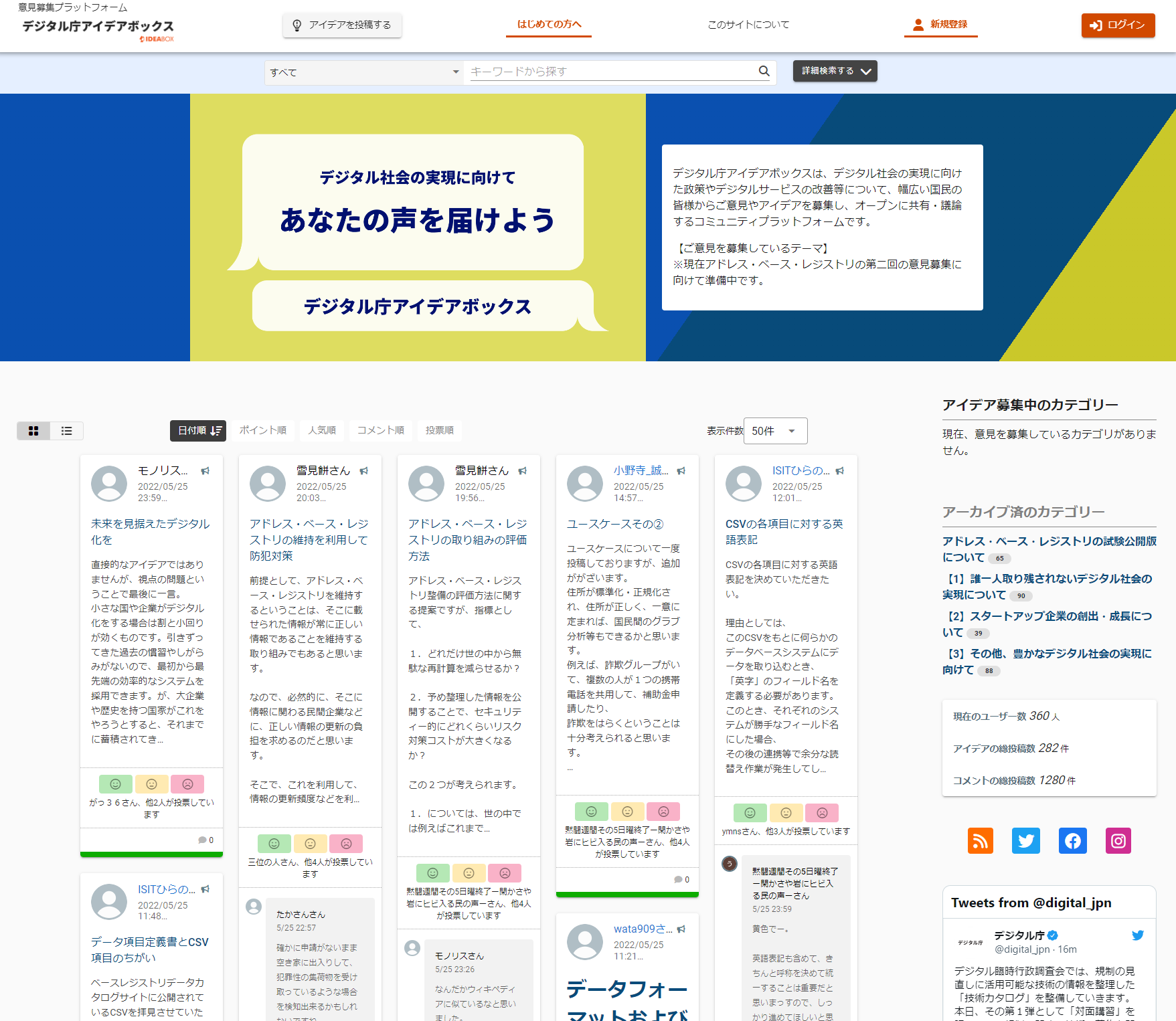Switch to list view layout

67,431
